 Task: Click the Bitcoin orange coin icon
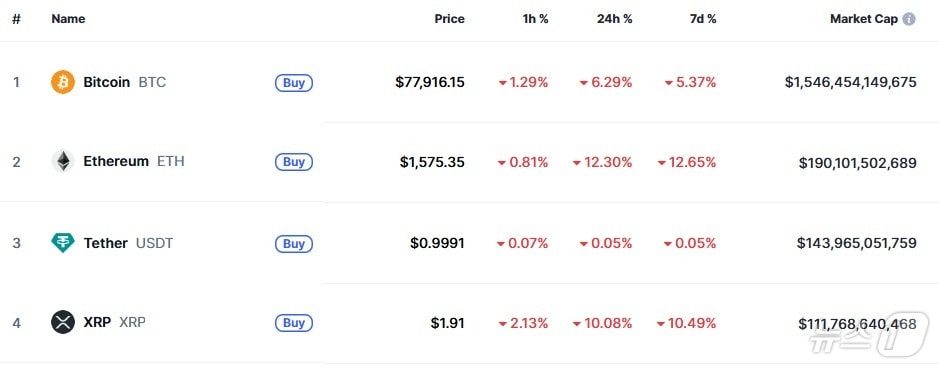coord(63,82)
